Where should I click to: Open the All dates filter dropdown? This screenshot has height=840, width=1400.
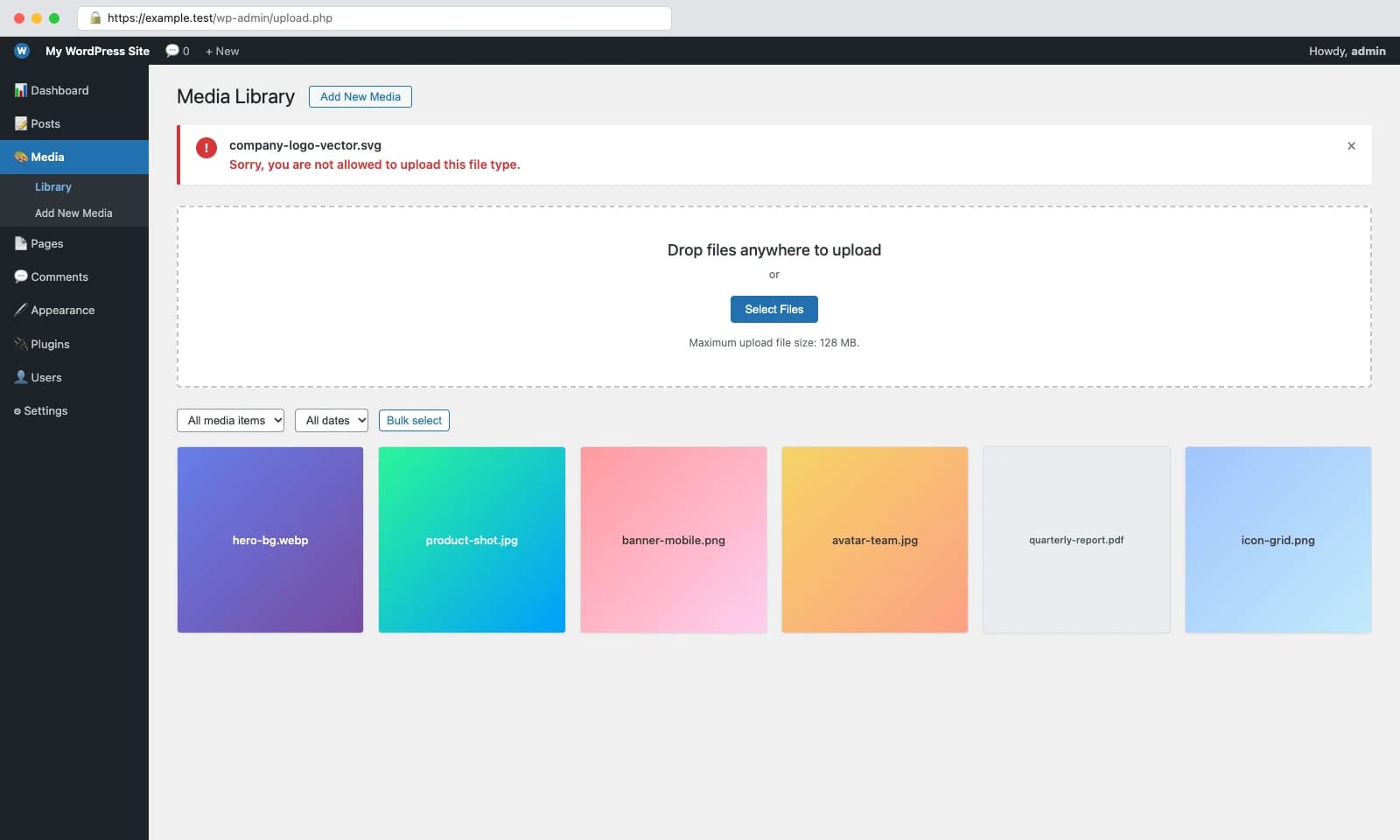(332, 420)
